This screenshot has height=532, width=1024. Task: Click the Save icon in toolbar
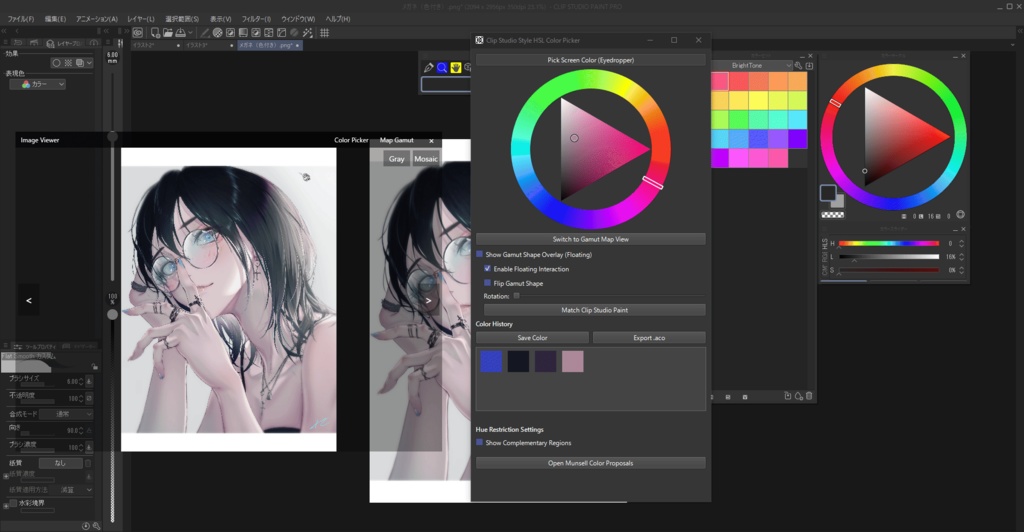pos(180,33)
